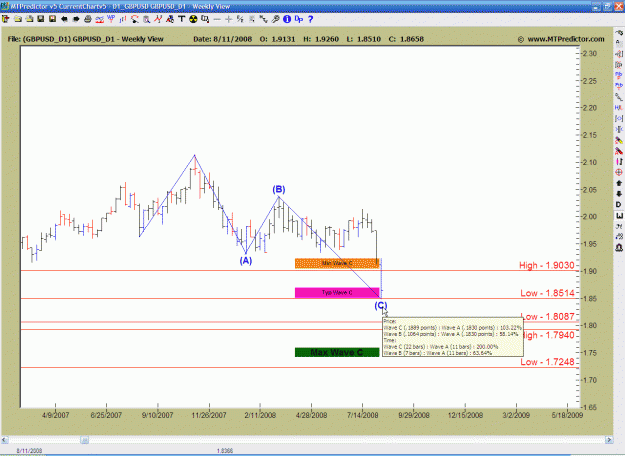The image size is (625, 456).
Task: Click the blue Dp icon in toolbar
Action: 299,19
